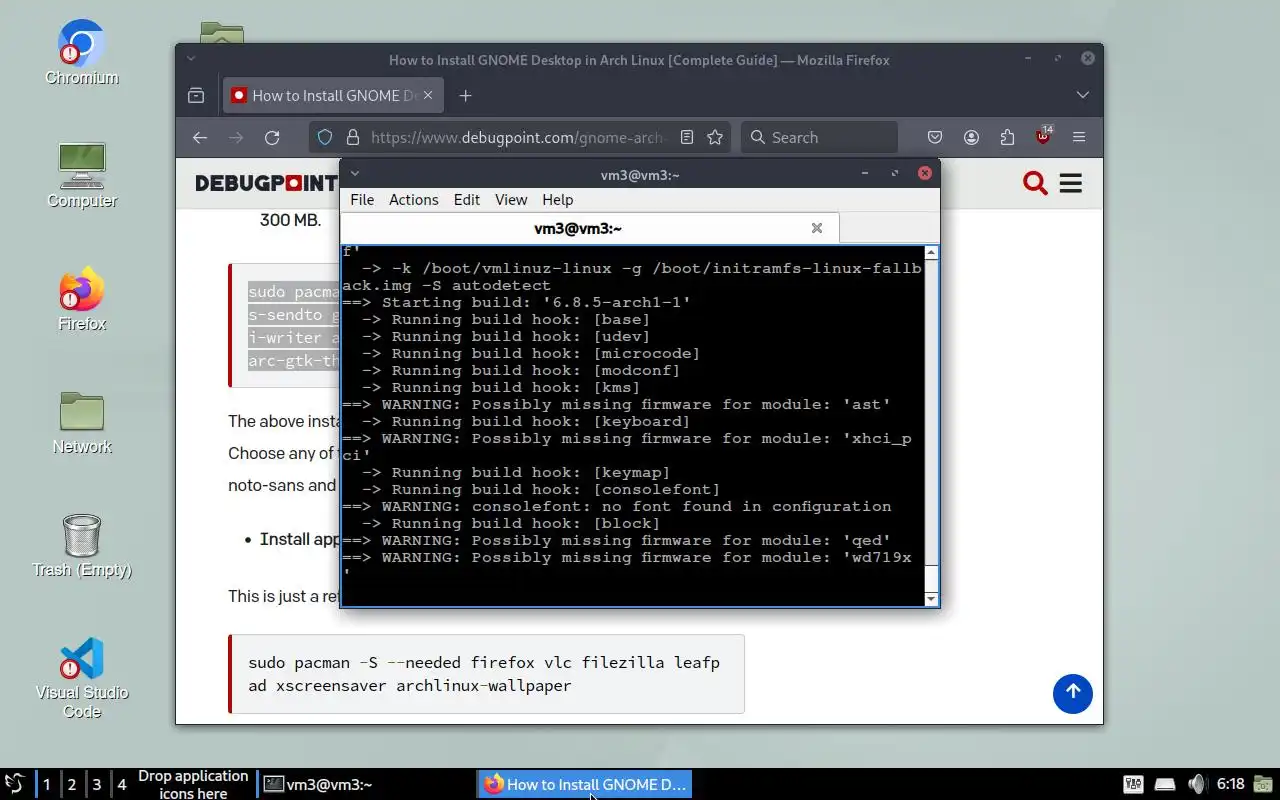Screen dimensions: 1280x800
Task: Open the terminal File menu
Action: click(362, 200)
